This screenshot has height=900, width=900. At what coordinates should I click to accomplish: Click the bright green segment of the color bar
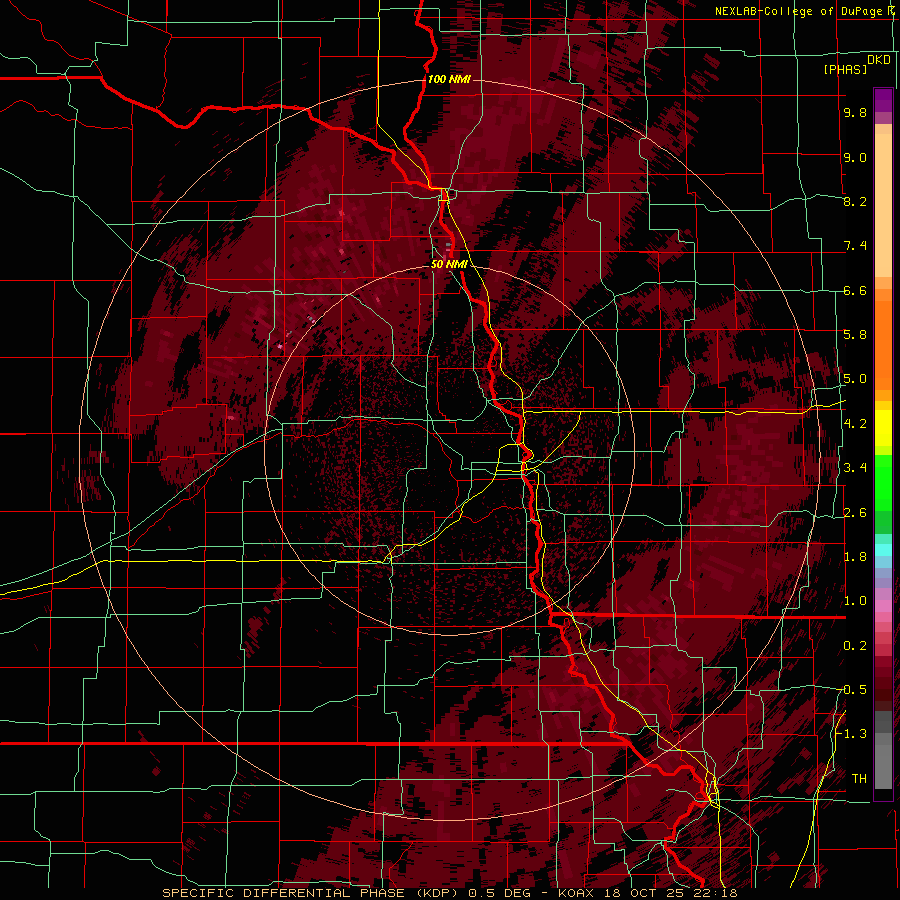[x=883, y=482]
